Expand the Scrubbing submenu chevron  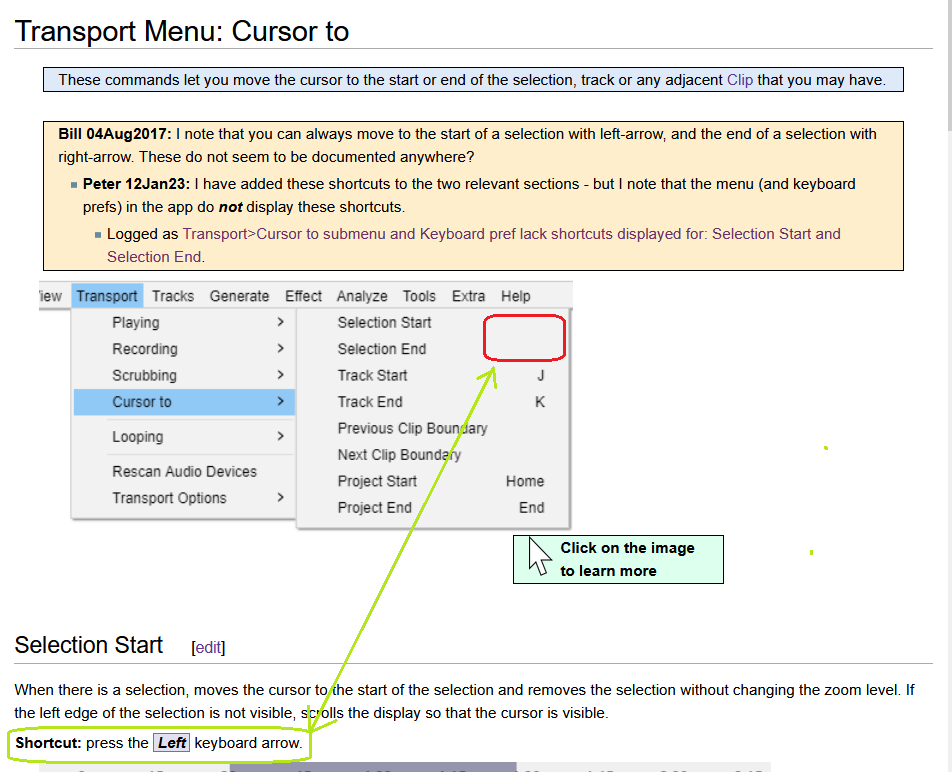coord(282,375)
